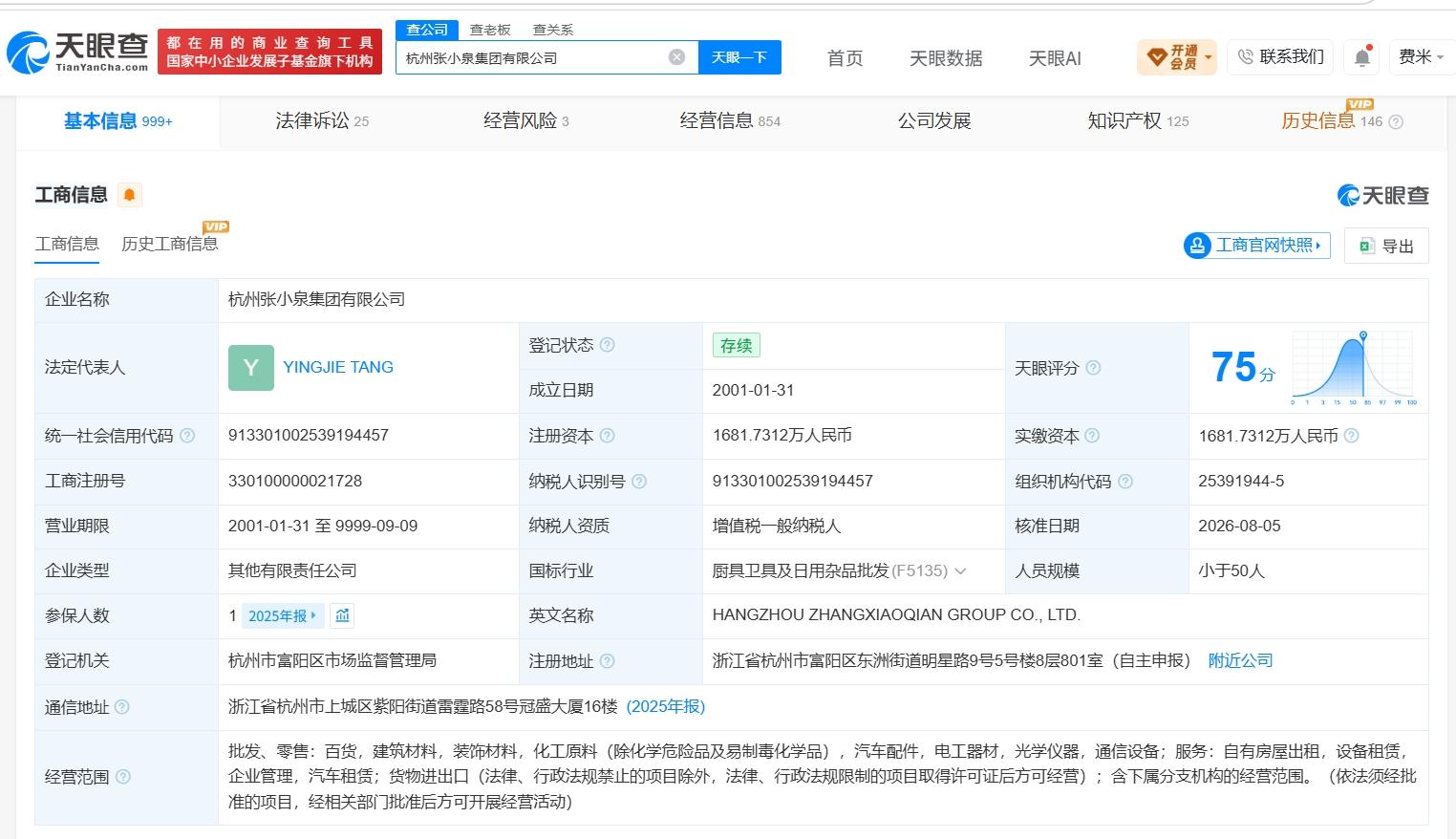Open the help icon next to 注册地址
The height and width of the screenshot is (839, 1456).
pyautogui.click(x=607, y=661)
